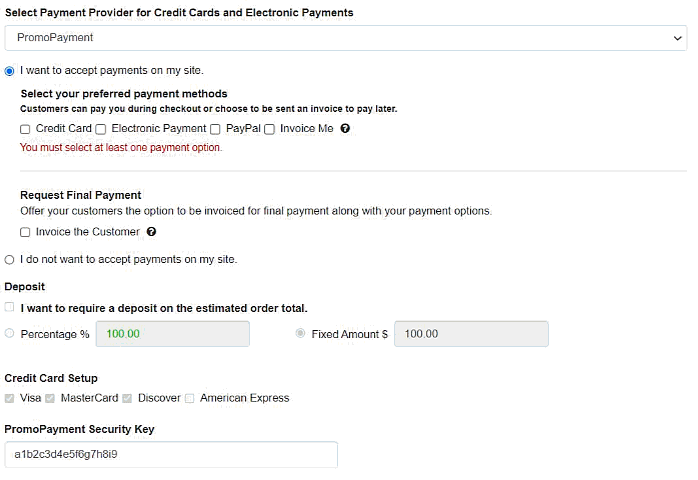Image resolution: width=698 pixels, height=480 pixels.
Task: Click the dropdown chevron arrow
Action: tap(678, 38)
